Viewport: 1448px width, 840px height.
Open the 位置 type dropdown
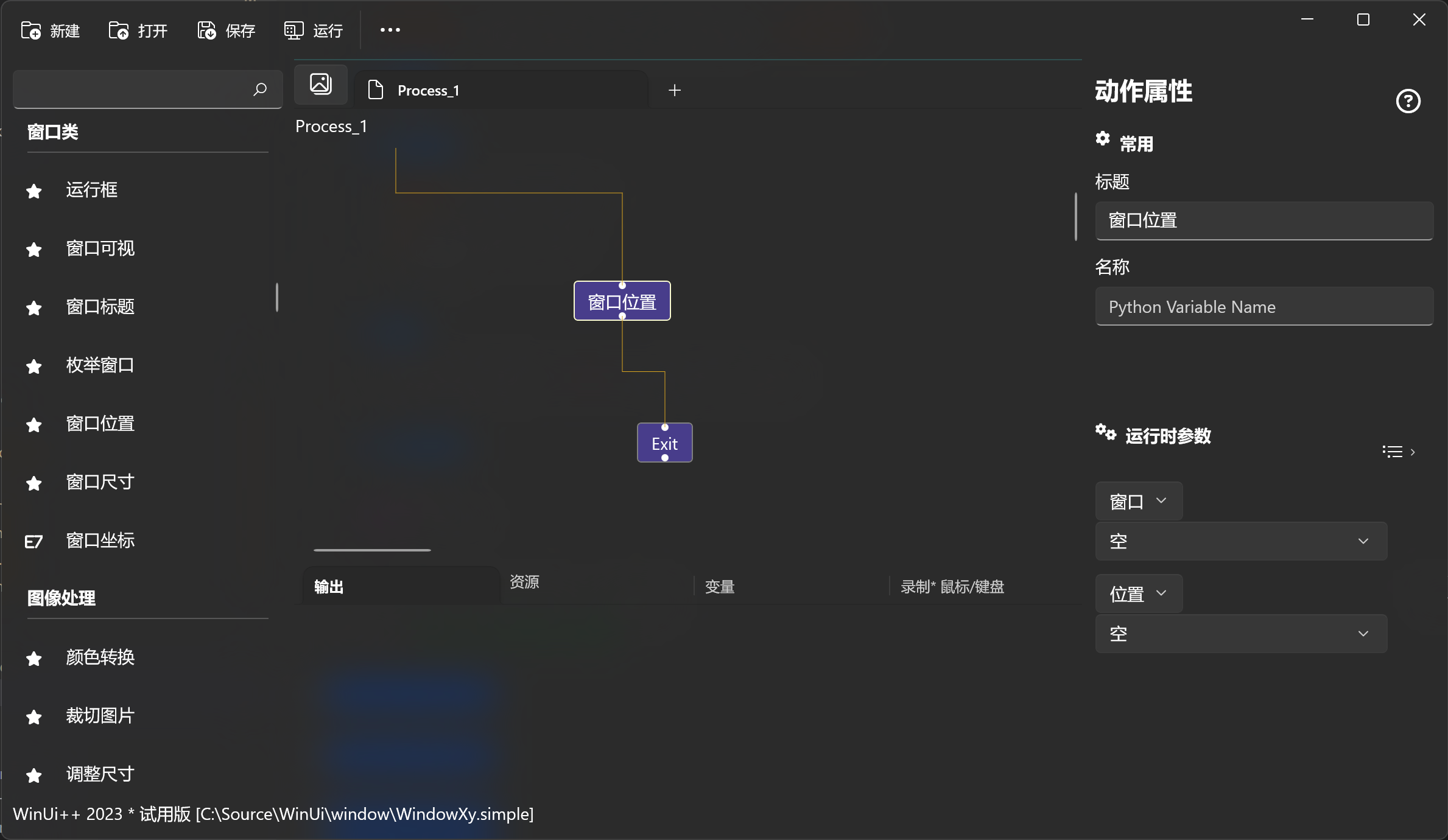tap(1138, 593)
